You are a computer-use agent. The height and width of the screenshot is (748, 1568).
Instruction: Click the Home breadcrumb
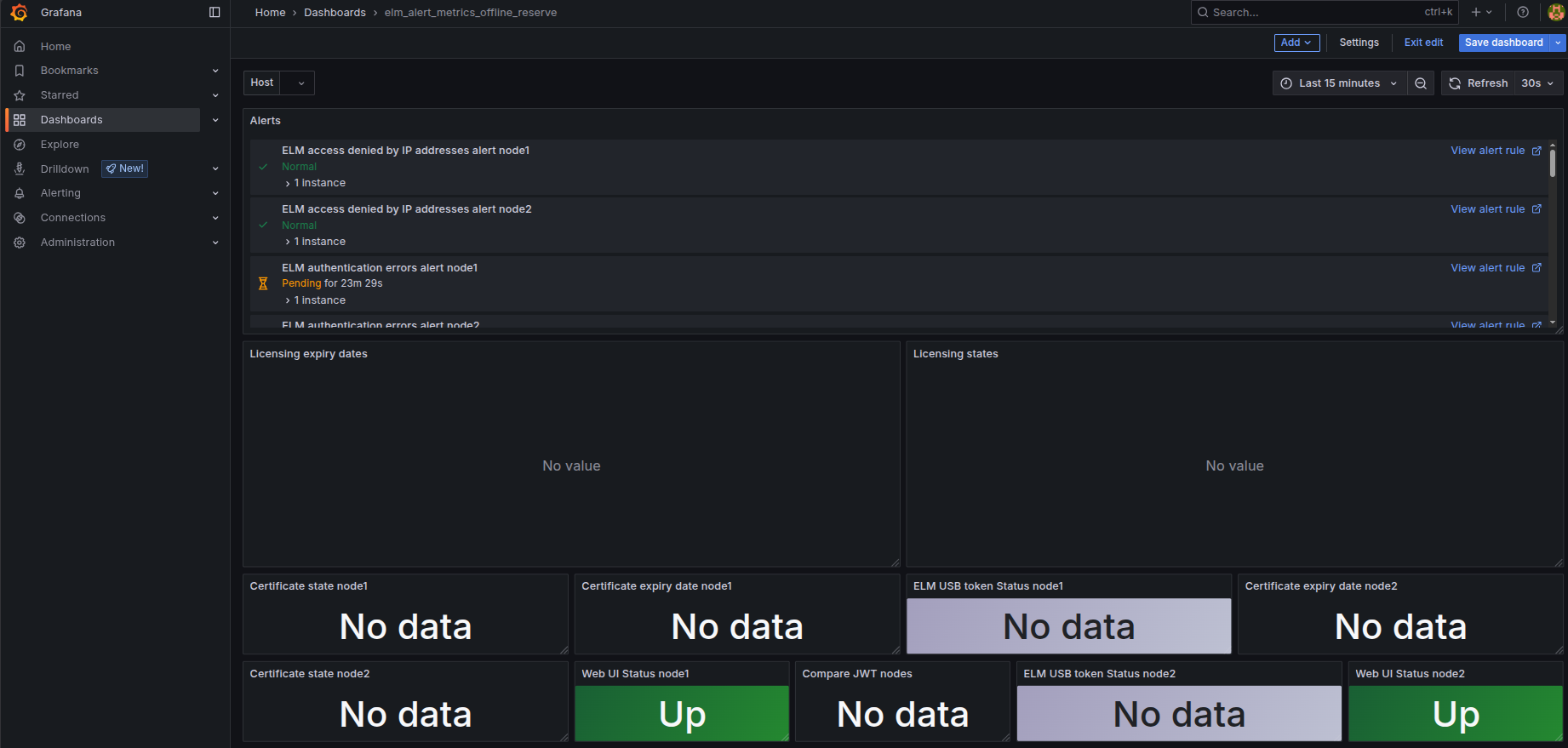[x=271, y=13]
